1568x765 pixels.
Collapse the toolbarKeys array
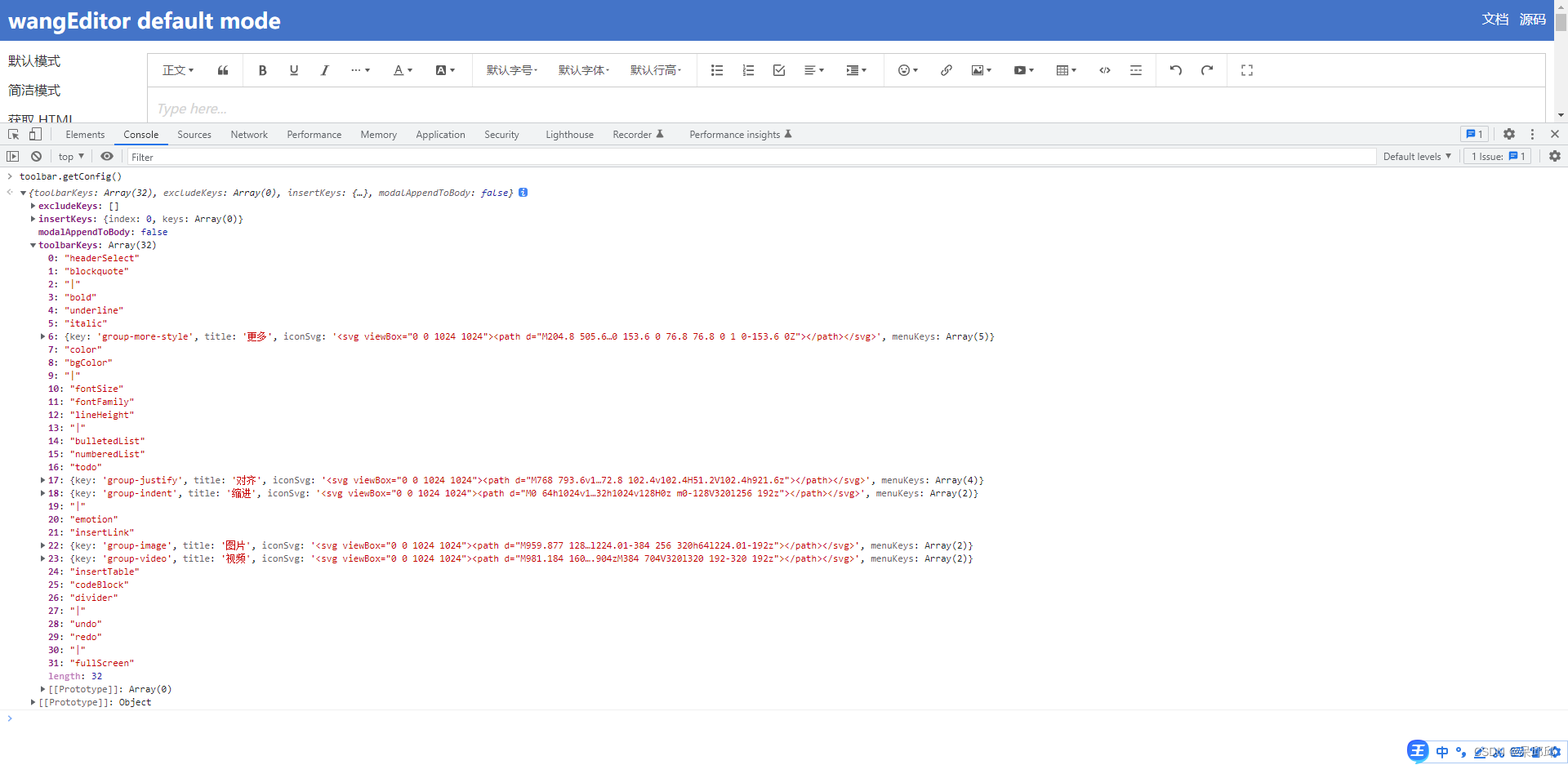click(33, 245)
